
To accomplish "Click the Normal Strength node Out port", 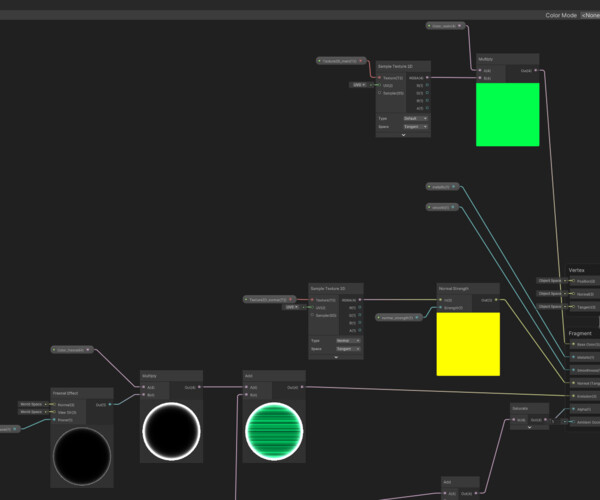I will tap(496, 300).
